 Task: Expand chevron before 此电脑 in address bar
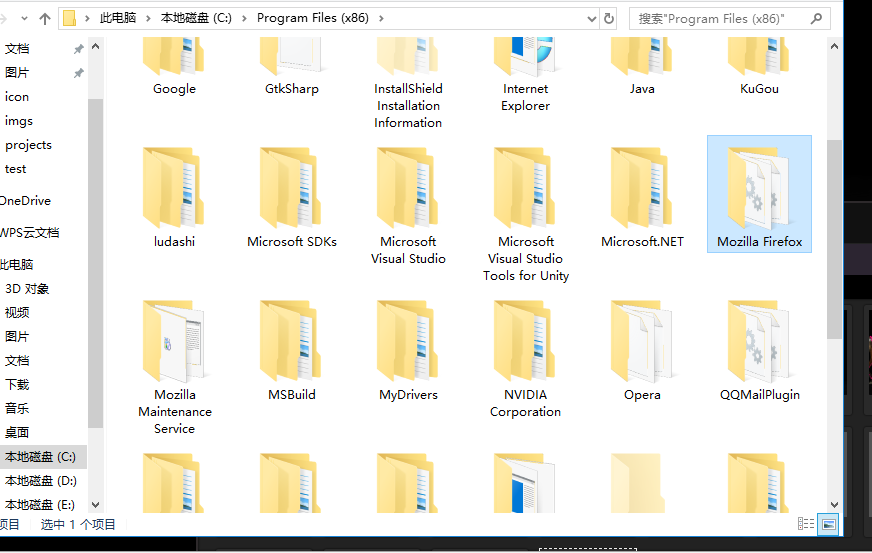tap(87, 18)
